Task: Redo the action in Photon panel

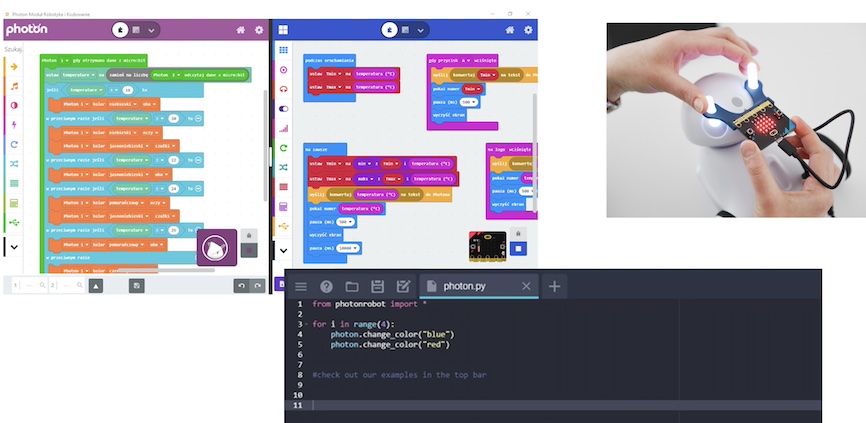Action: 257,285
